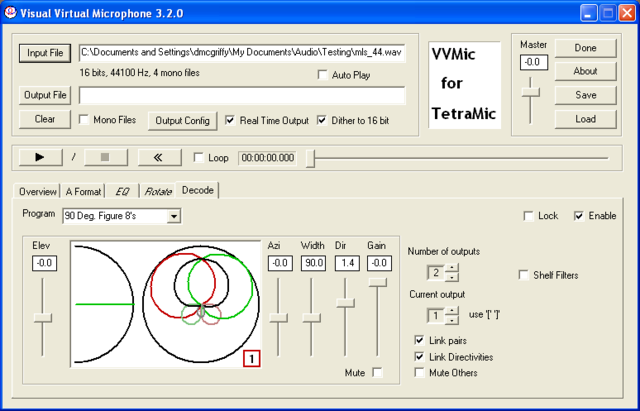Screen dimensions: 640x411
Task: Increase Number of outputs with up arrow
Action: pos(451,268)
